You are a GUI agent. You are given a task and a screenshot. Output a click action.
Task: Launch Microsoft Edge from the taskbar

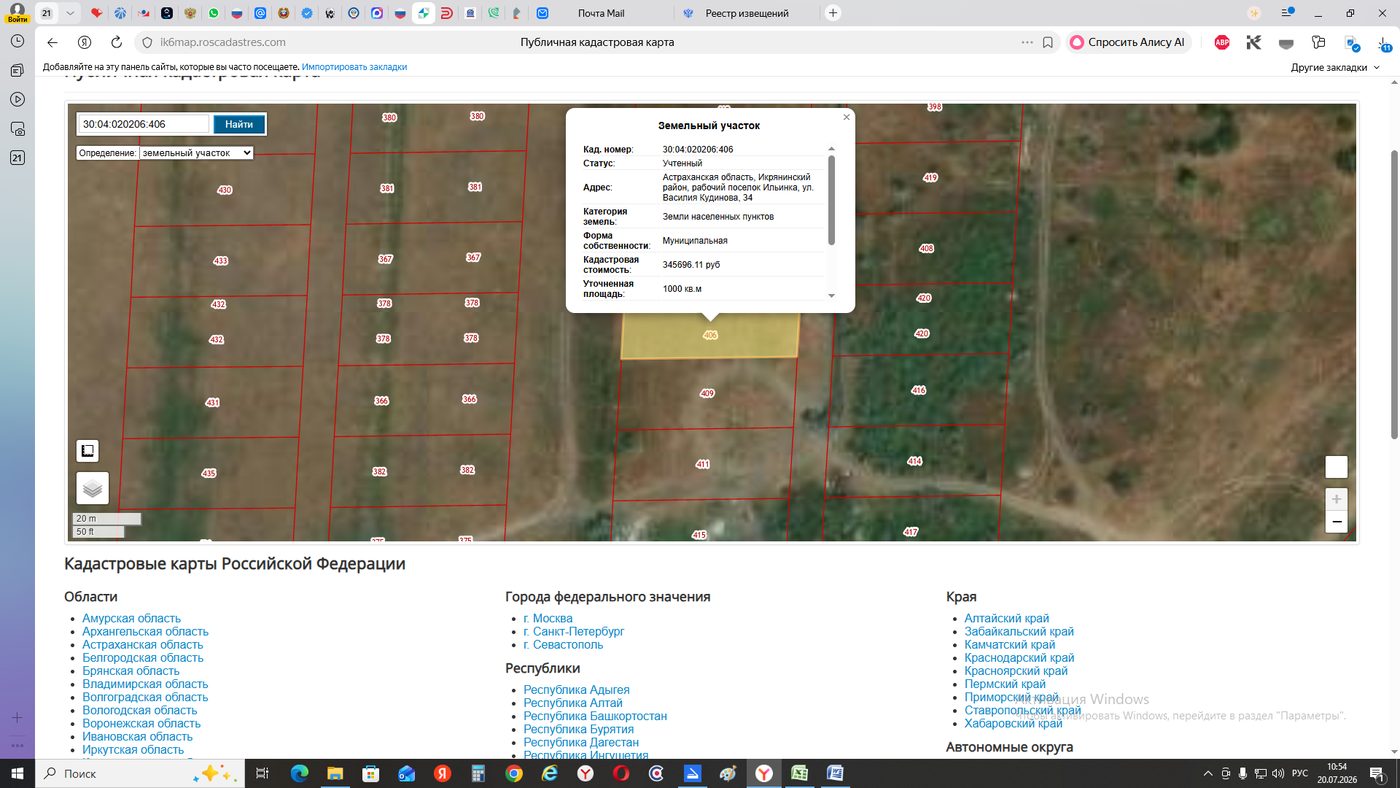pos(299,774)
